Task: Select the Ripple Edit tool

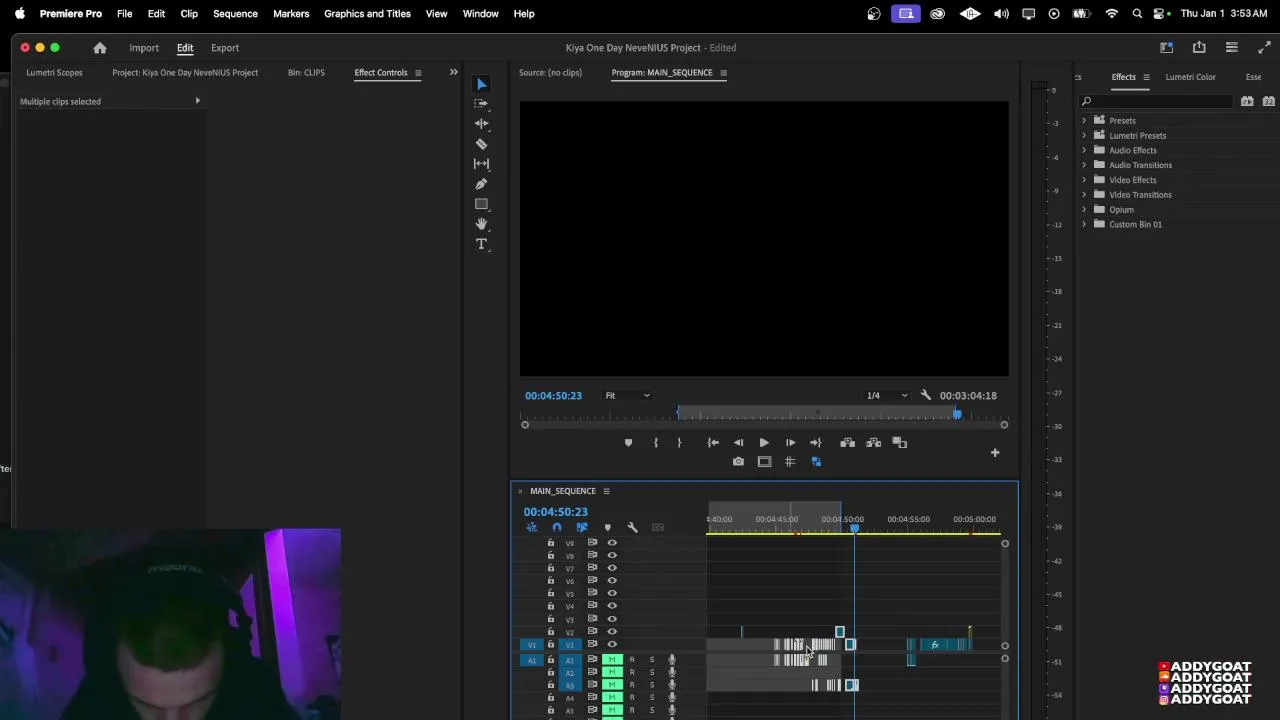Action: (481, 124)
